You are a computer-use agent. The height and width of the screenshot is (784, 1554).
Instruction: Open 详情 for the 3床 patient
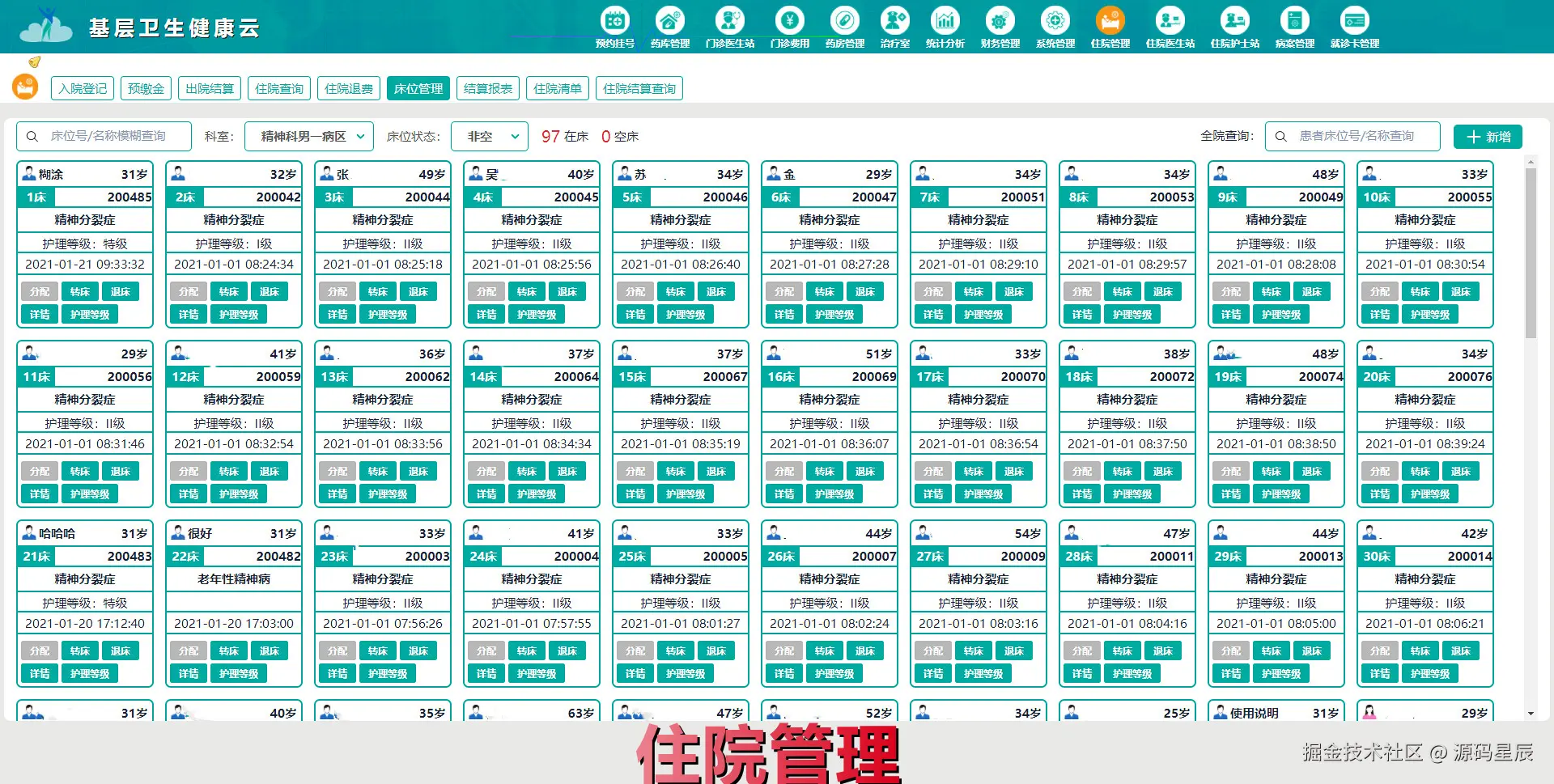338,314
